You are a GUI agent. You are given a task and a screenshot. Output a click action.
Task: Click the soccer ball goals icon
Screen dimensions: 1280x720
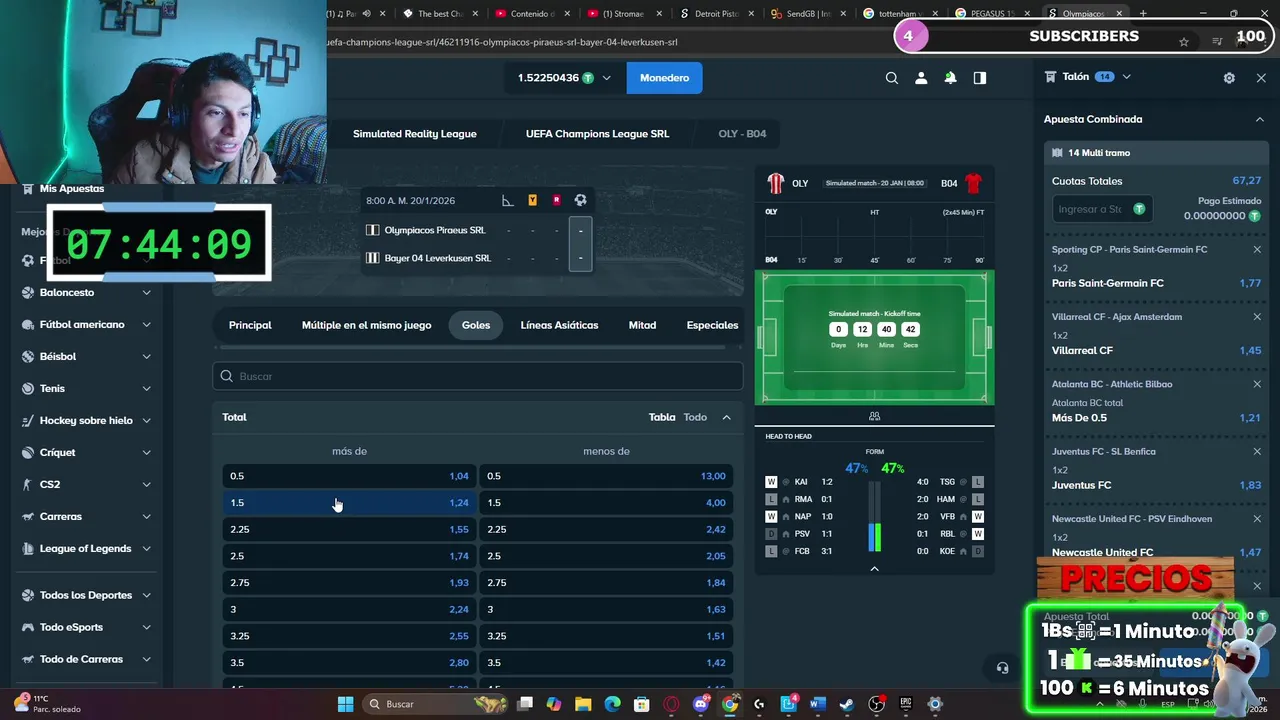coord(580,200)
